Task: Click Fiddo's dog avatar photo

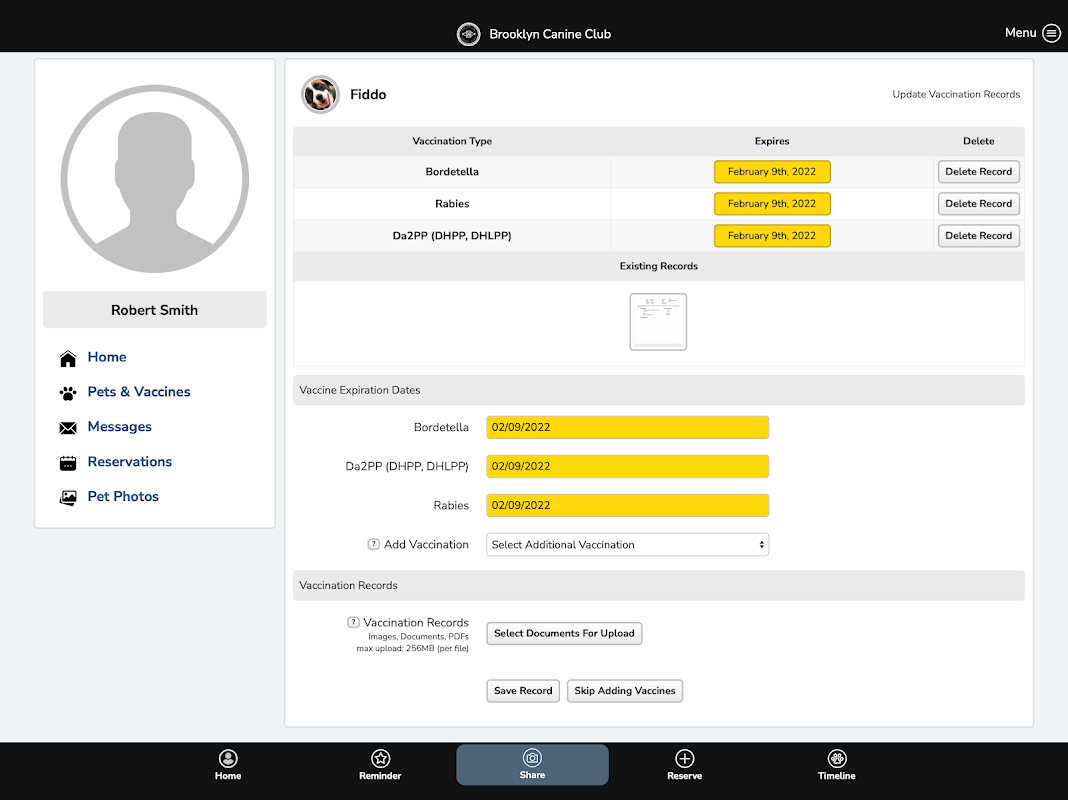Action: [x=320, y=94]
